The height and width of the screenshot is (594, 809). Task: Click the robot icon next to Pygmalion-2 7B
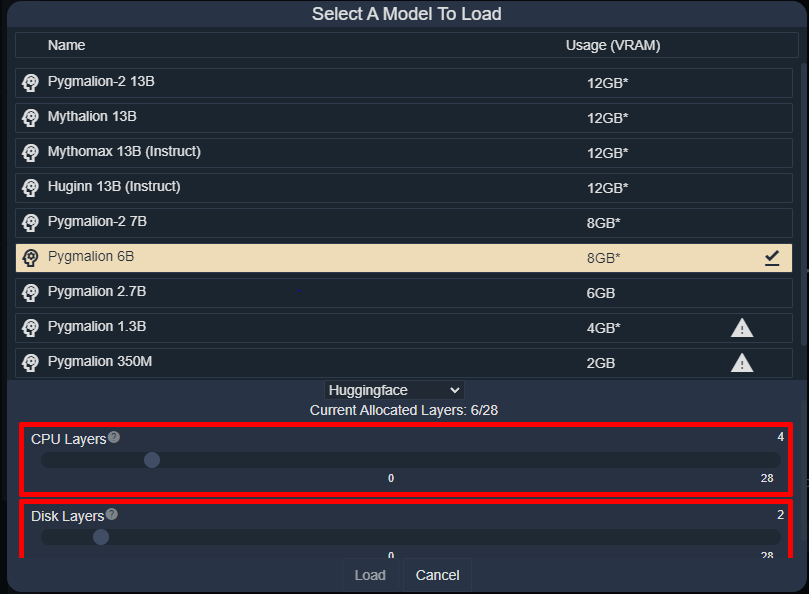click(x=29, y=222)
